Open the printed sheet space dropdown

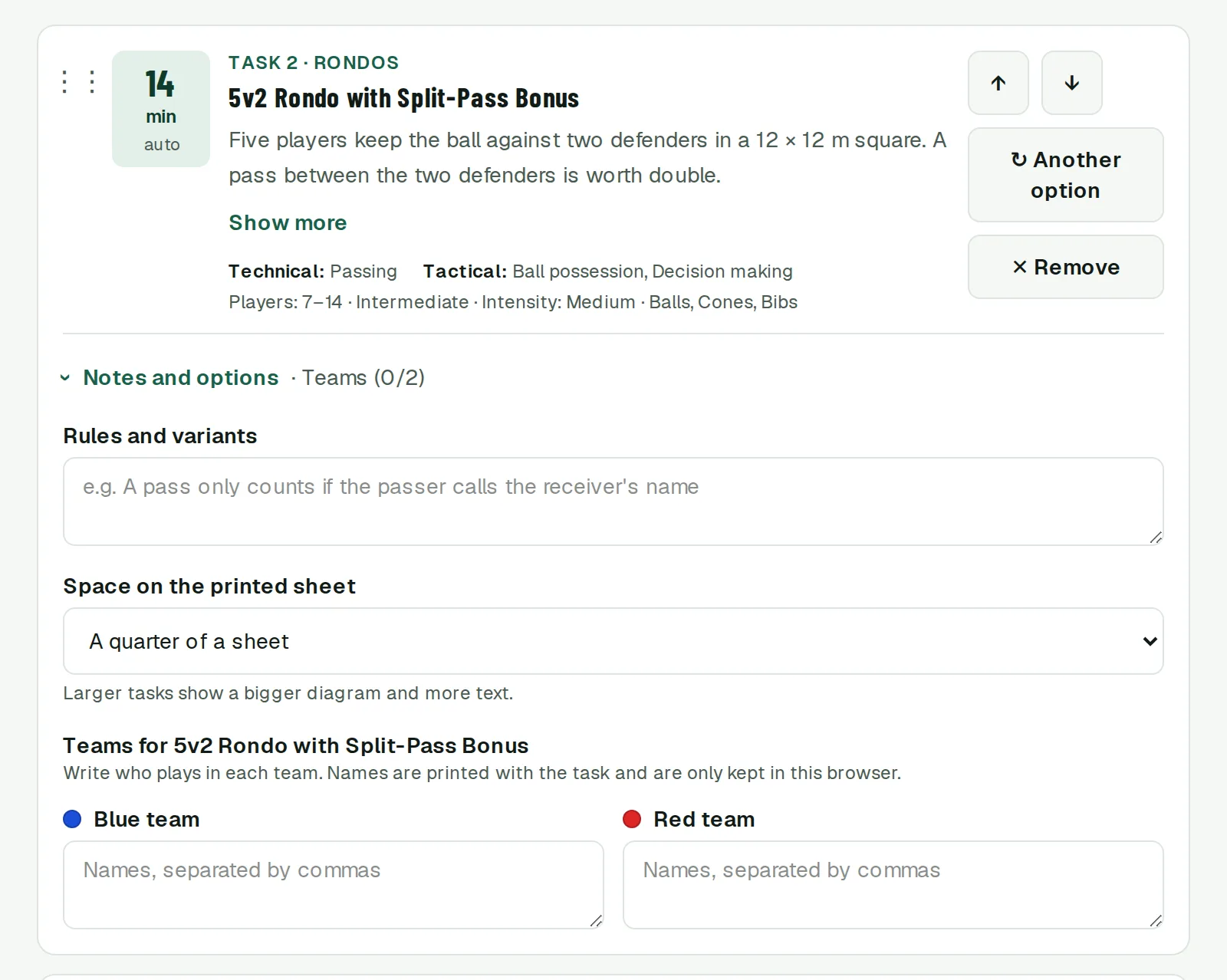(x=613, y=641)
